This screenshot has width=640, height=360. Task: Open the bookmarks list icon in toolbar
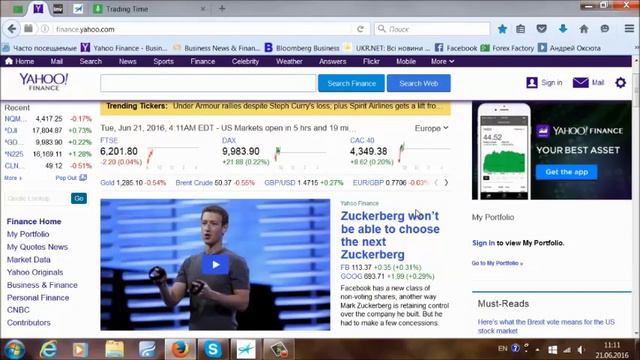[520, 29]
